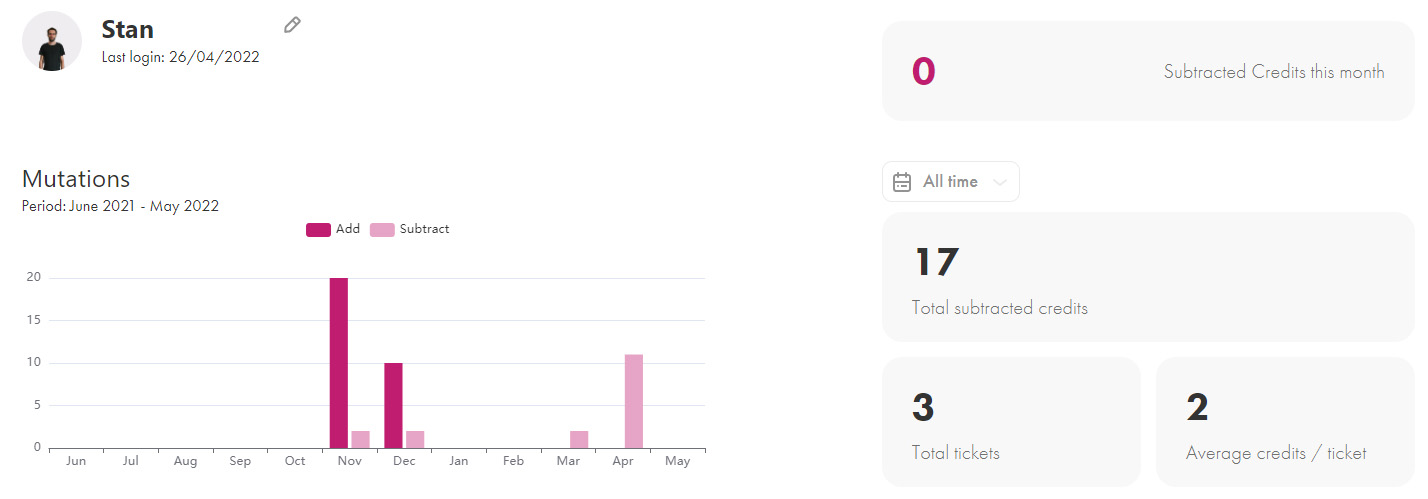Click the March Subtract bar
Screen dimensions: 1428x499
pos(579,439)
